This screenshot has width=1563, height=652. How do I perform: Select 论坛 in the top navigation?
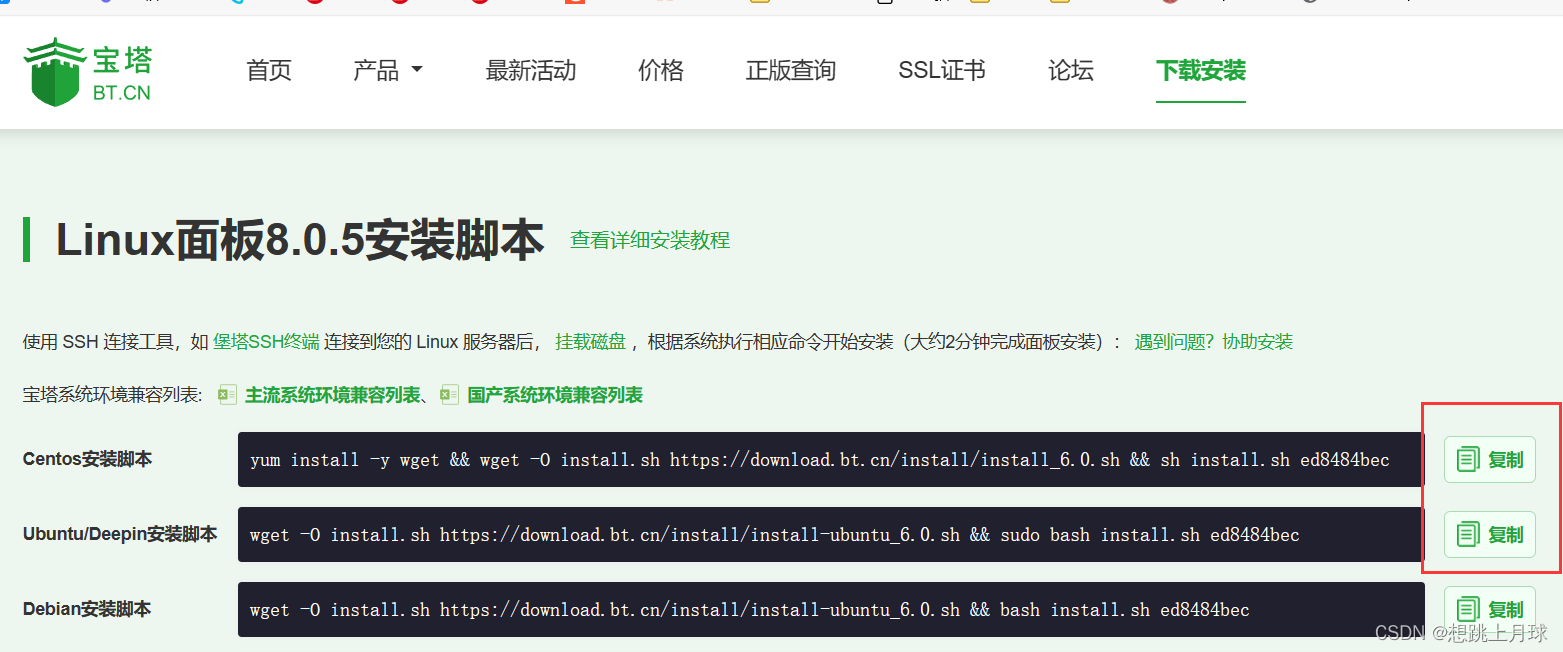[x=1070, y=70]
